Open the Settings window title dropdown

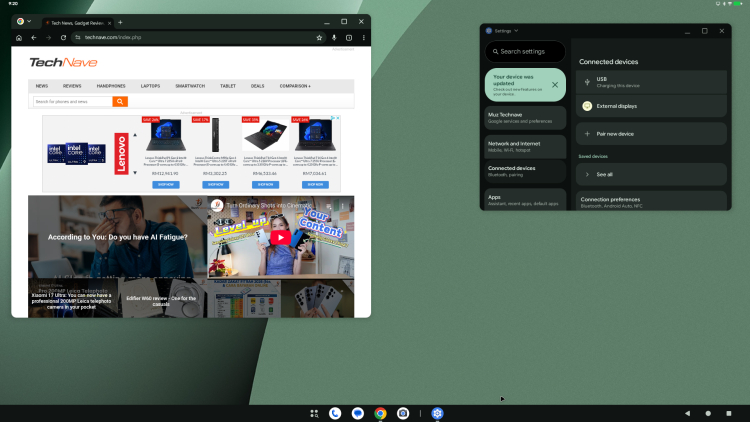[x=516, y=31]
